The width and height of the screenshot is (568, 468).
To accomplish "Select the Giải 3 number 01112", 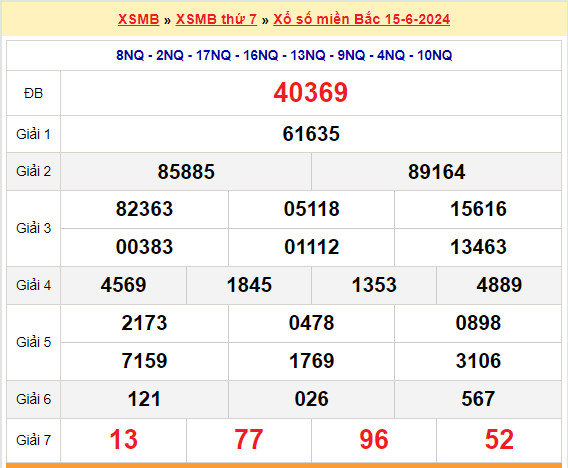I will coord(312,247).
